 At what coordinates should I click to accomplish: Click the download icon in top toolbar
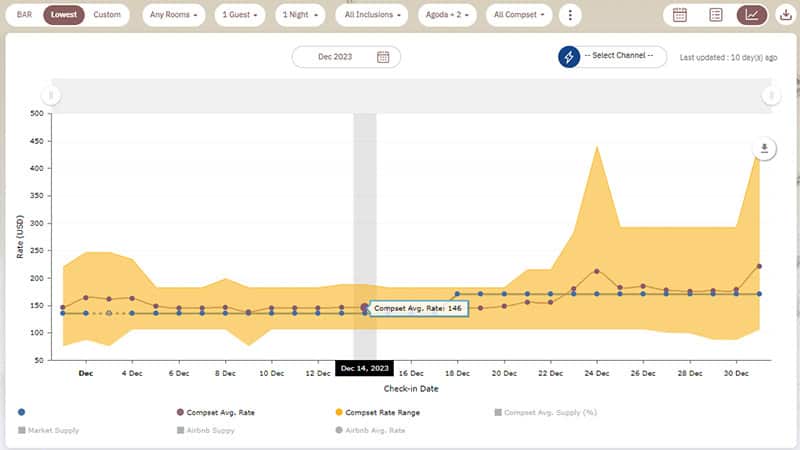[784, 15]
